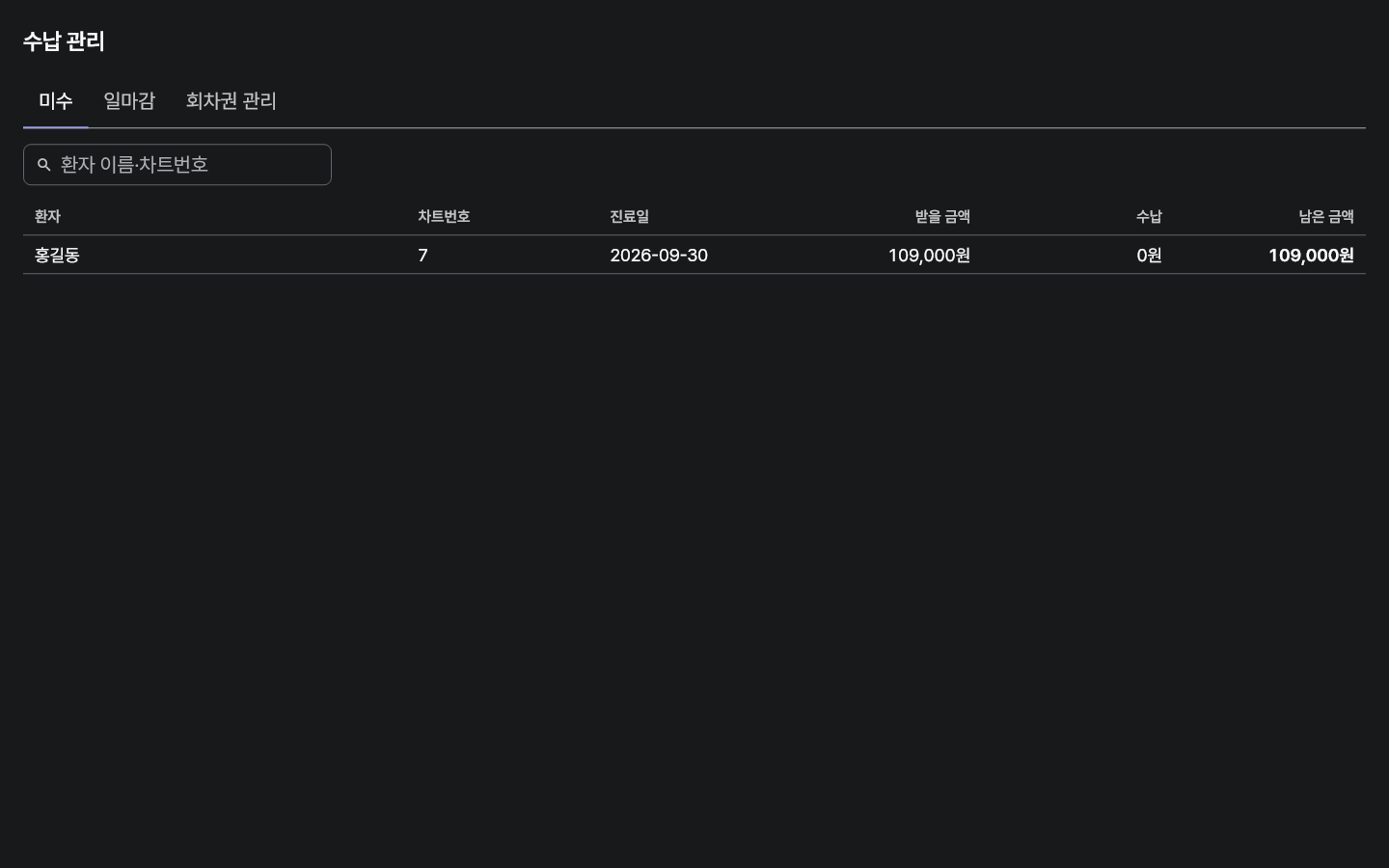Click the date 2026-09-30 cell
The height and width of the screenshot is (868, 1389).
(659, 256)
